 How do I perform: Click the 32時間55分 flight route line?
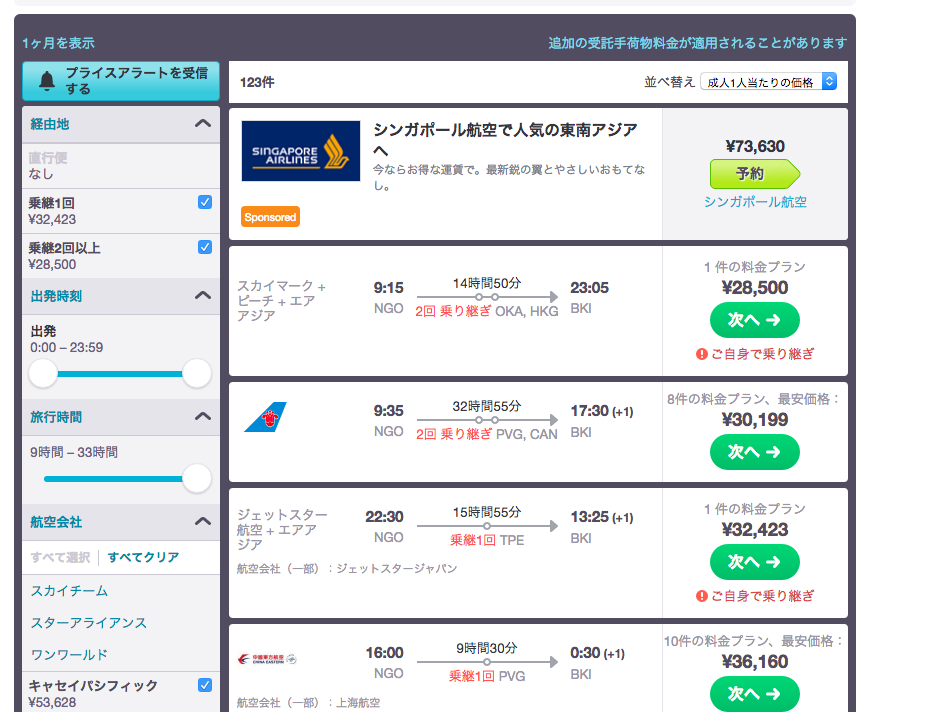point(487,420)
